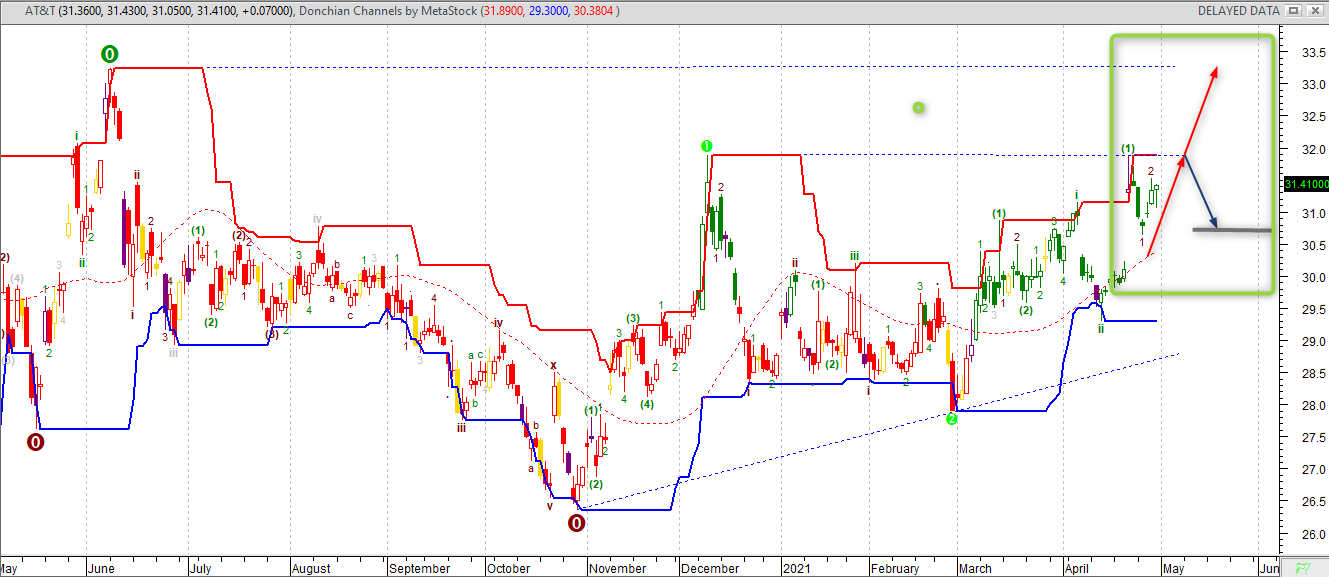Select the green wave 0 marker at June peak

110,54
